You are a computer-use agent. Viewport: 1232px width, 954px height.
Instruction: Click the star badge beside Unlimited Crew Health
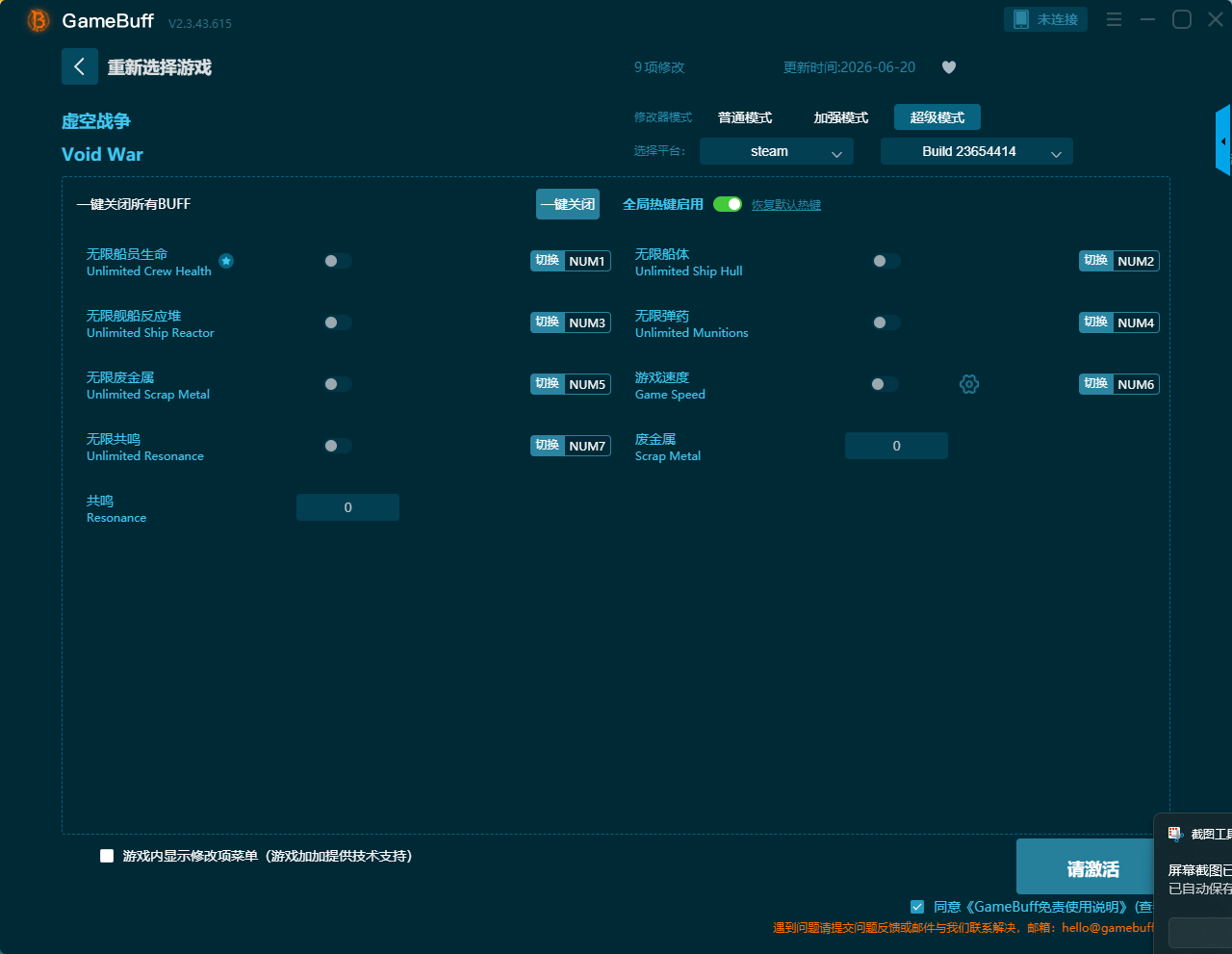226,261
